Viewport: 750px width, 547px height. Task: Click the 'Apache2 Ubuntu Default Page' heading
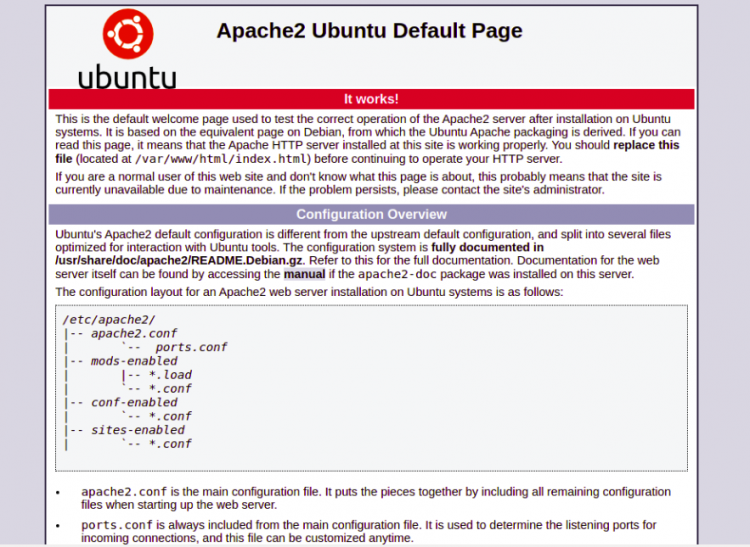coord(369,31)
